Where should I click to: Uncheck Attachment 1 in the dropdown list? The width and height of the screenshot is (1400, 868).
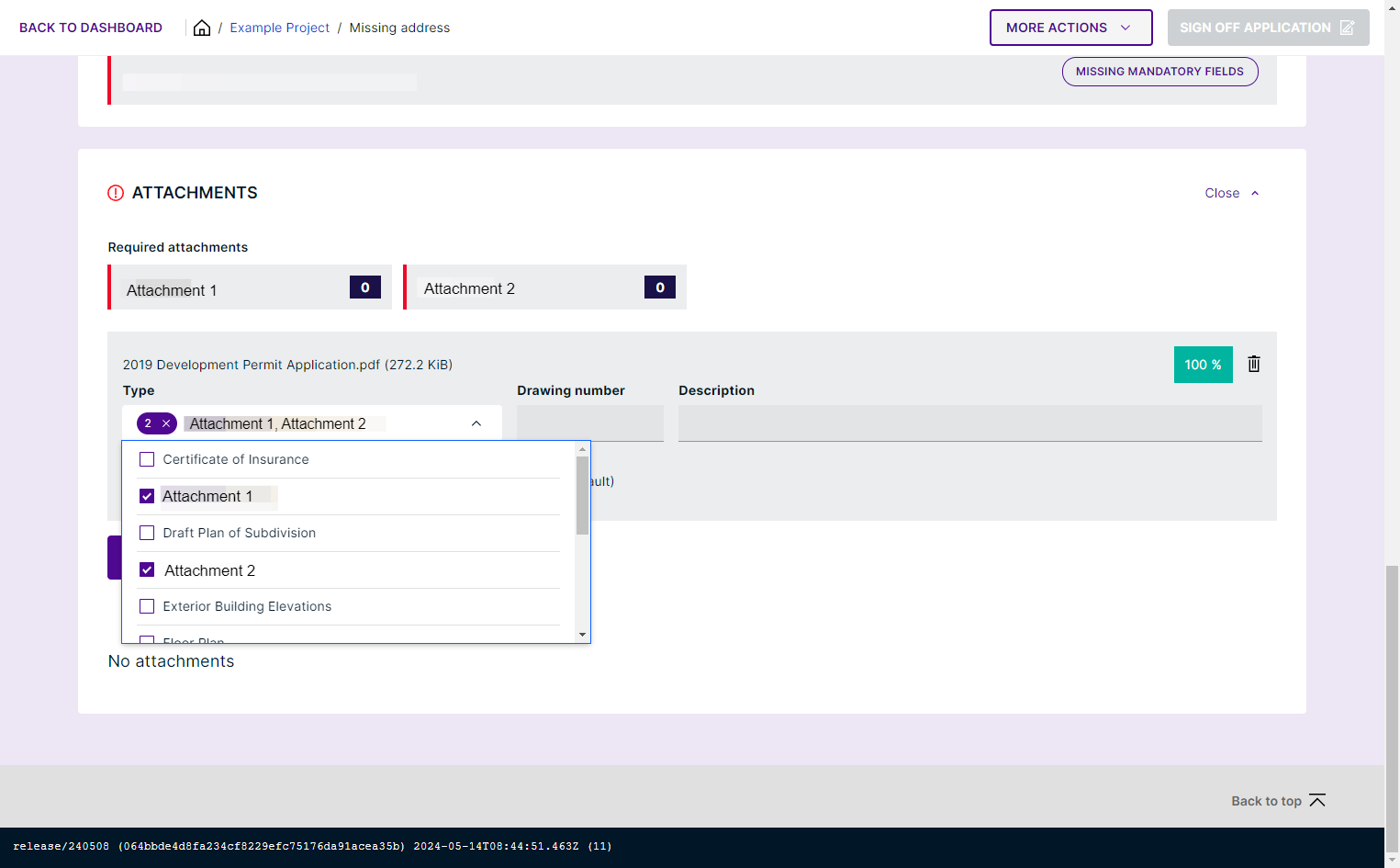pyautogui.click(x=147, y=496)
